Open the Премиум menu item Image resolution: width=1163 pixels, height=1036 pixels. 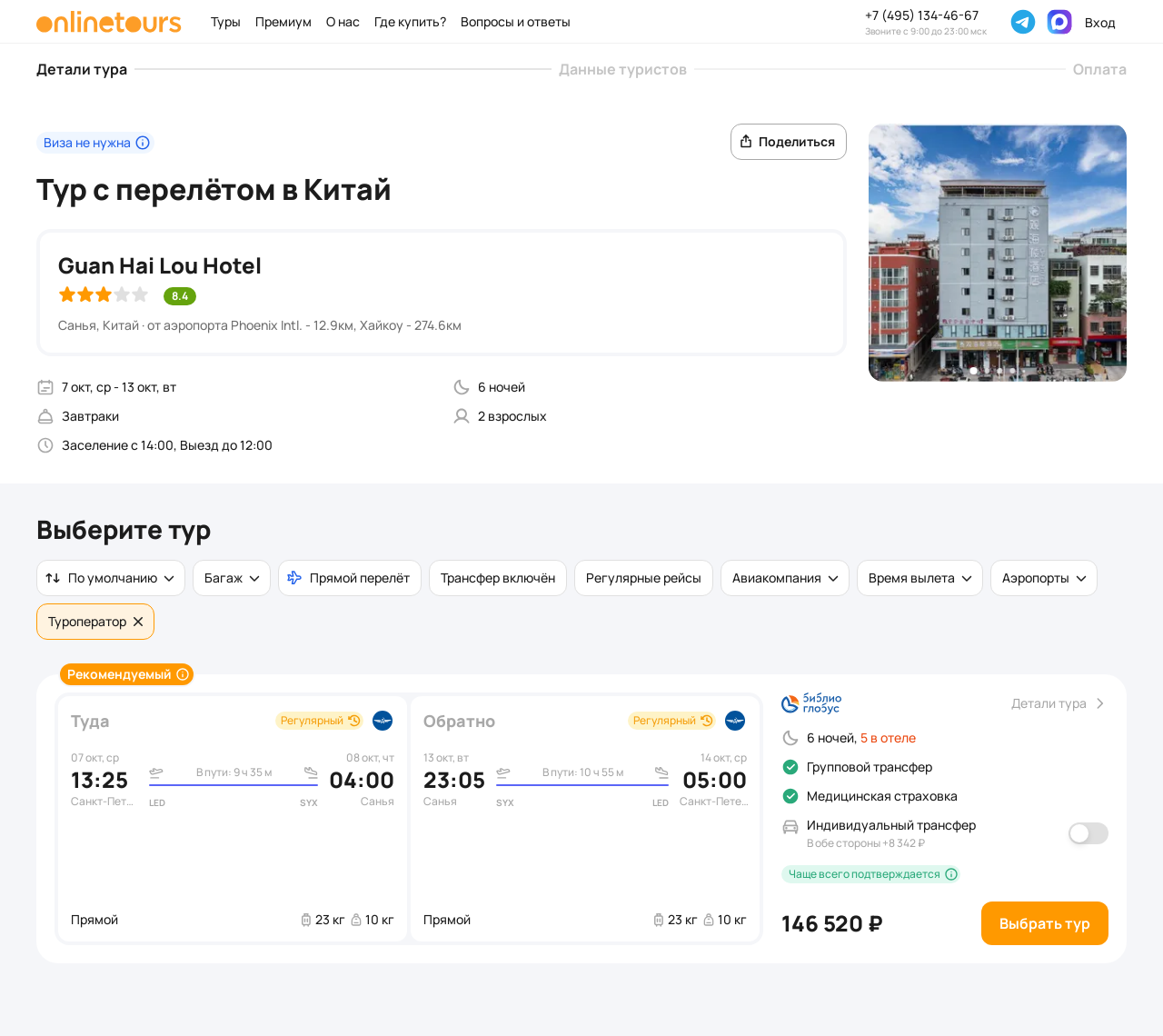coord(283,22)
